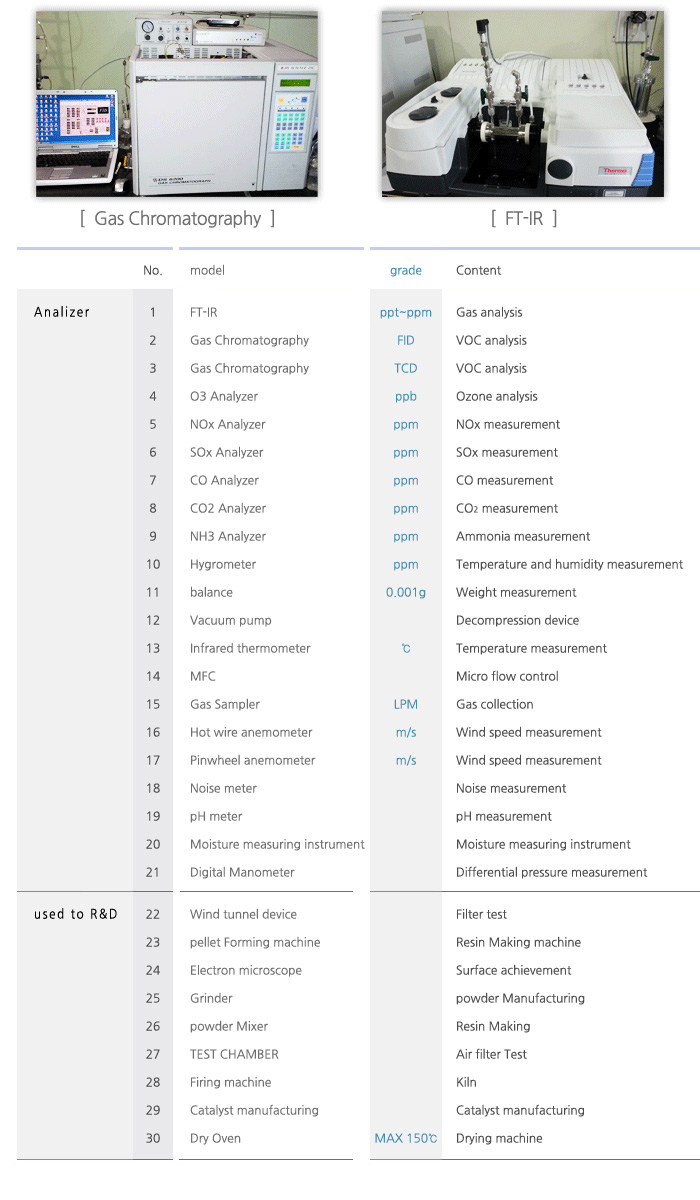Click the "ppt~ppm" grade value
Image resolution: width=700 pixels, height=1200 pixels.
tap(406, 312)
